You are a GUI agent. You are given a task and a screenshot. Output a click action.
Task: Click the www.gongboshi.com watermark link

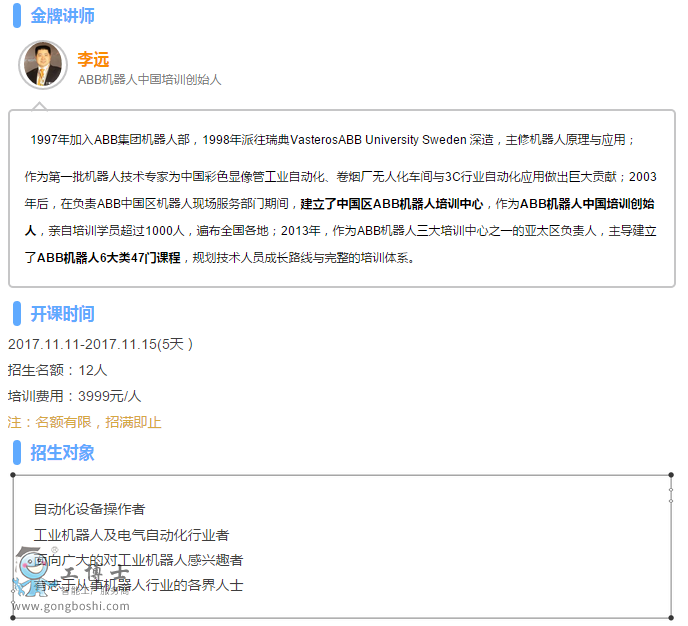67,606
